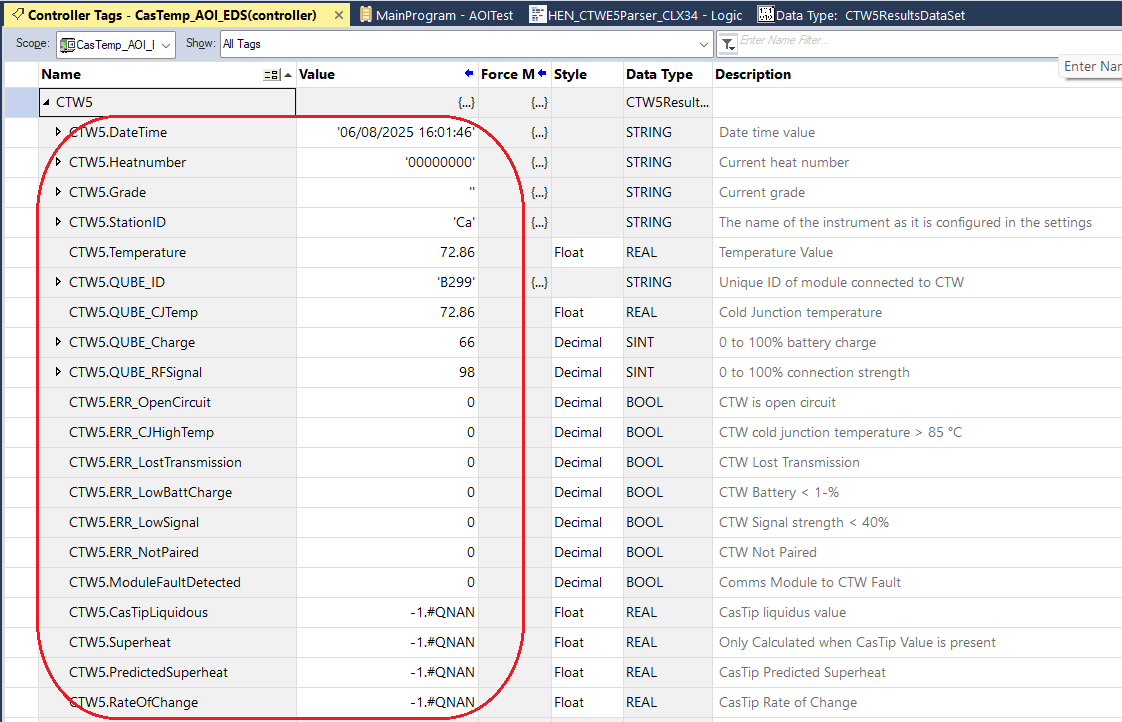Image resolution: width=1122 pixels, height=722 pixels.
Task: Click the Heatnumber value '00000000'
Action: coord(440,162)
